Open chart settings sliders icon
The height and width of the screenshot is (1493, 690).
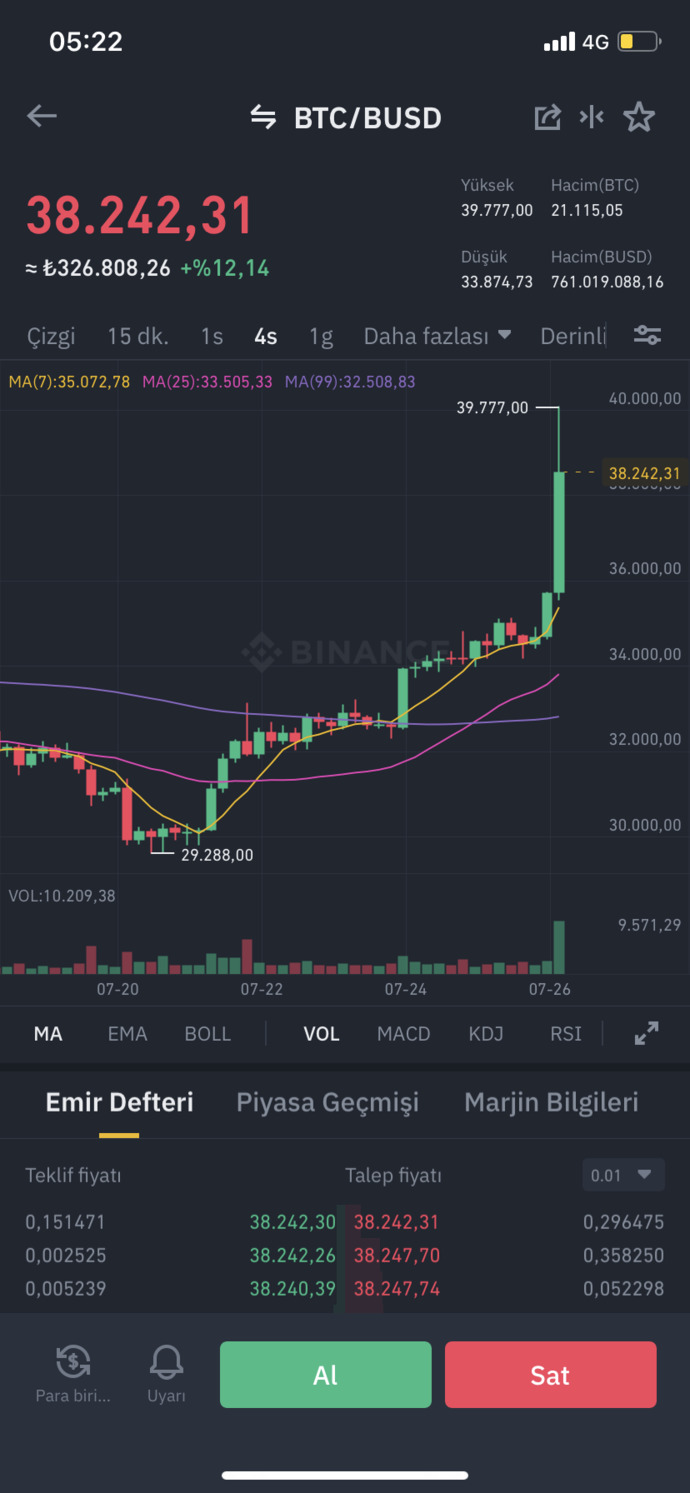(648, 335)
